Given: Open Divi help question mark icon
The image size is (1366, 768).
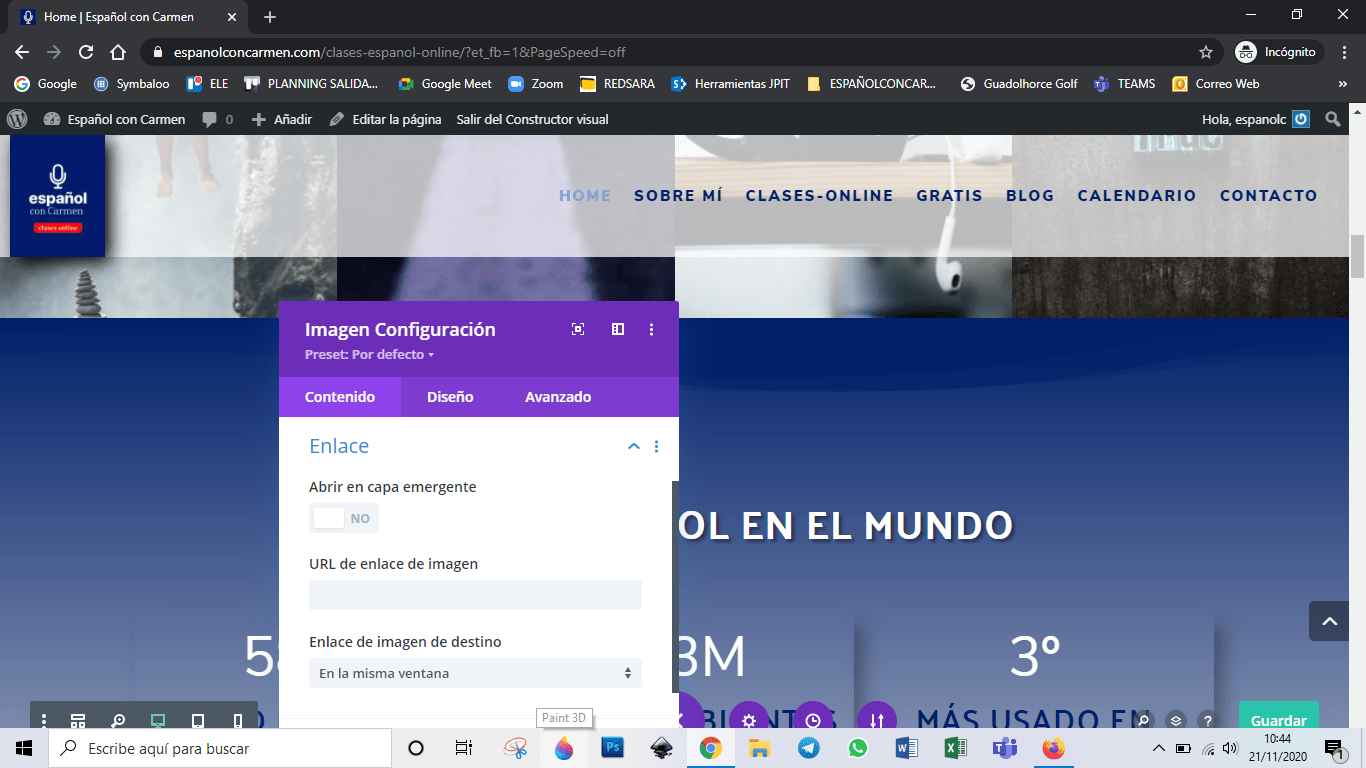Looking at the screenshot, I should click(1207, 720).
